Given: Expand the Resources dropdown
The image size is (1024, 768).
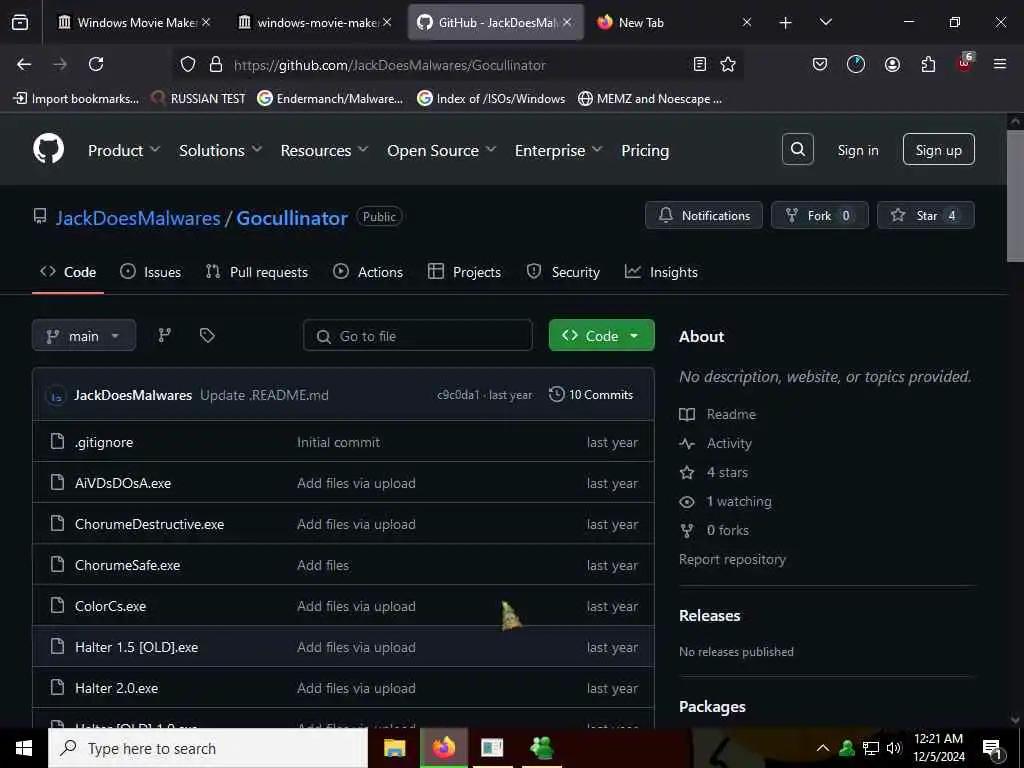Looking at the screenshot, I should tap(324, 150).
